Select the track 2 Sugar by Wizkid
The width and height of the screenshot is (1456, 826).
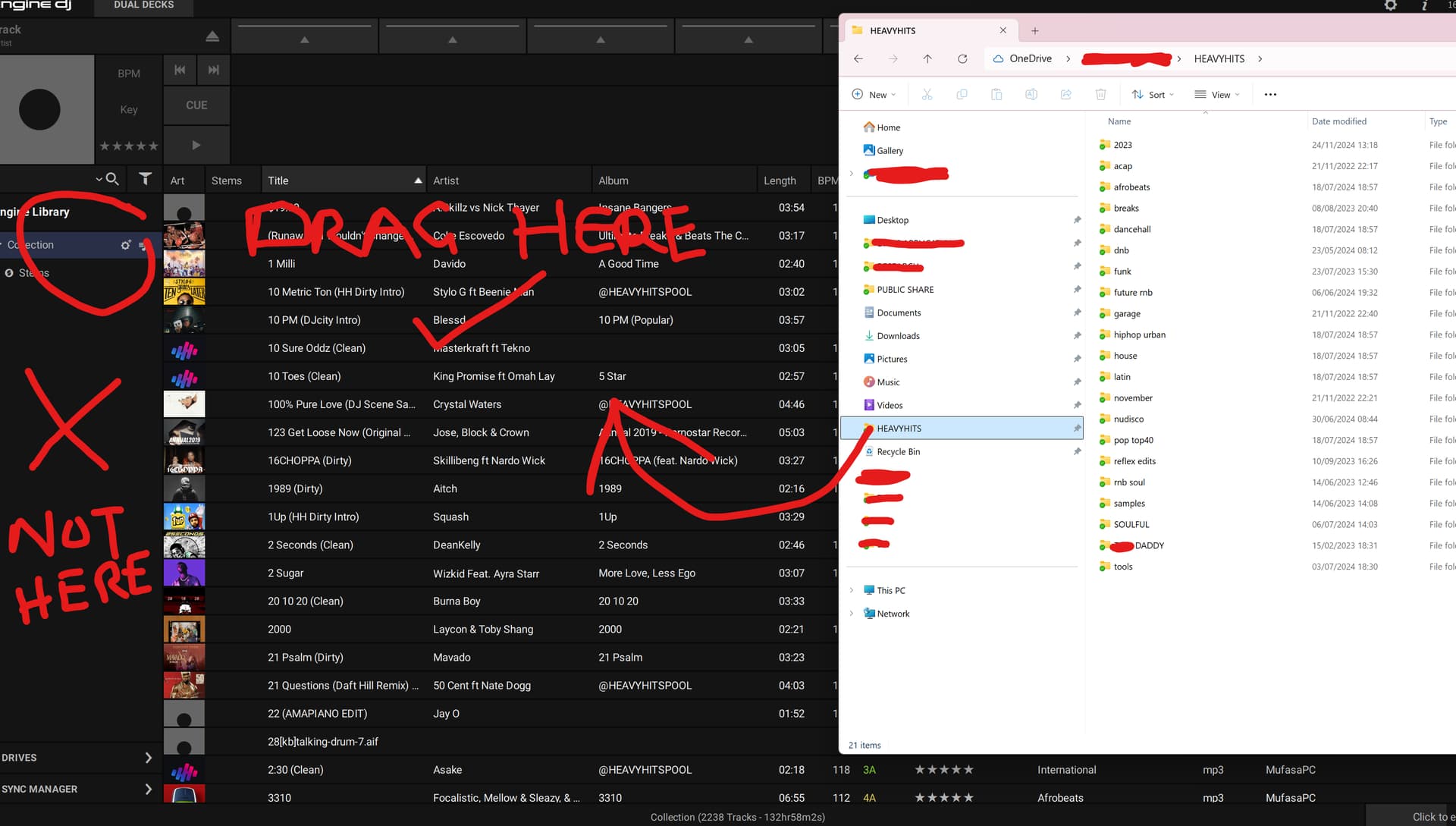[500, 573]
